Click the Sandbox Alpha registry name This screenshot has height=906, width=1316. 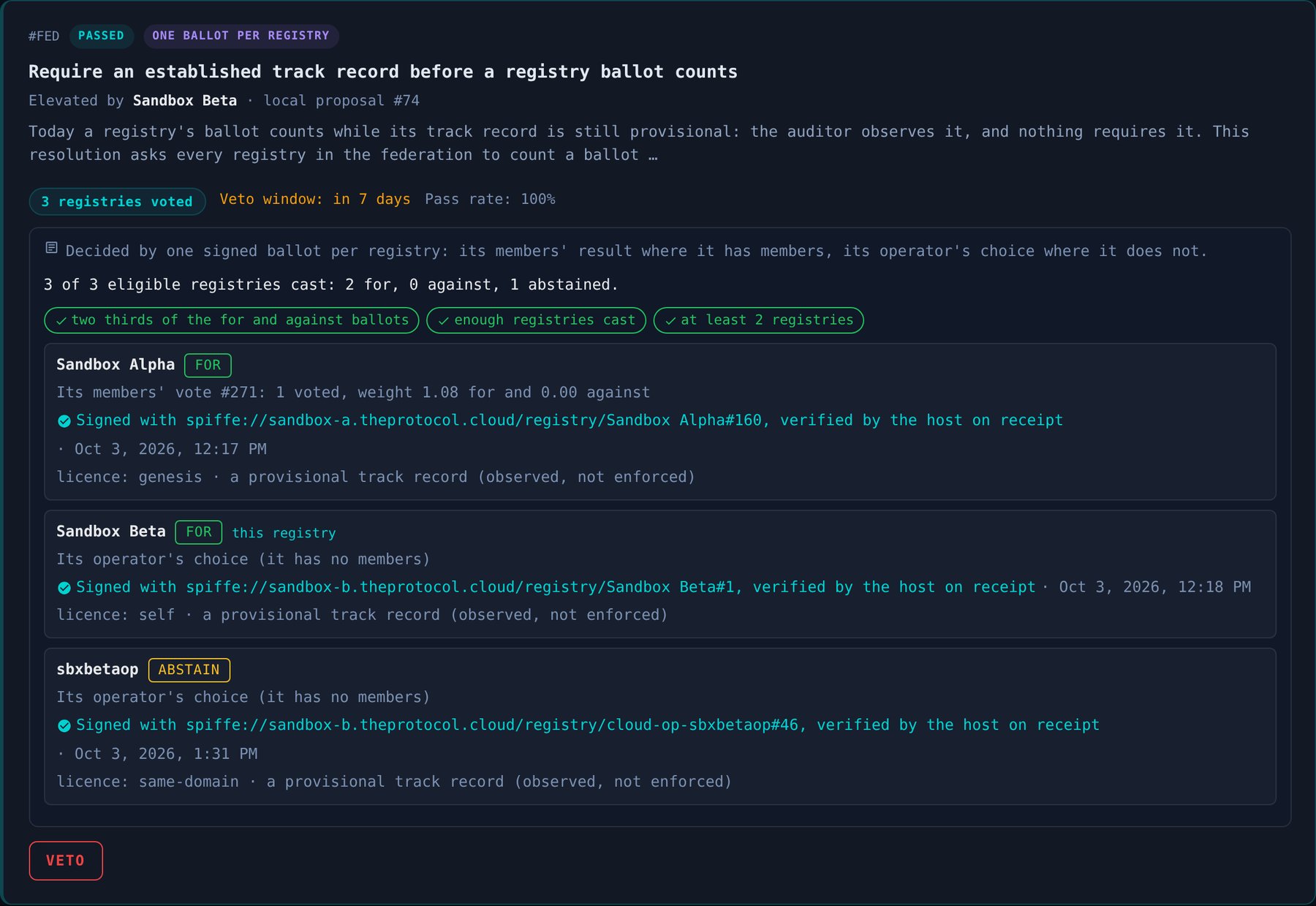point(116,365)
